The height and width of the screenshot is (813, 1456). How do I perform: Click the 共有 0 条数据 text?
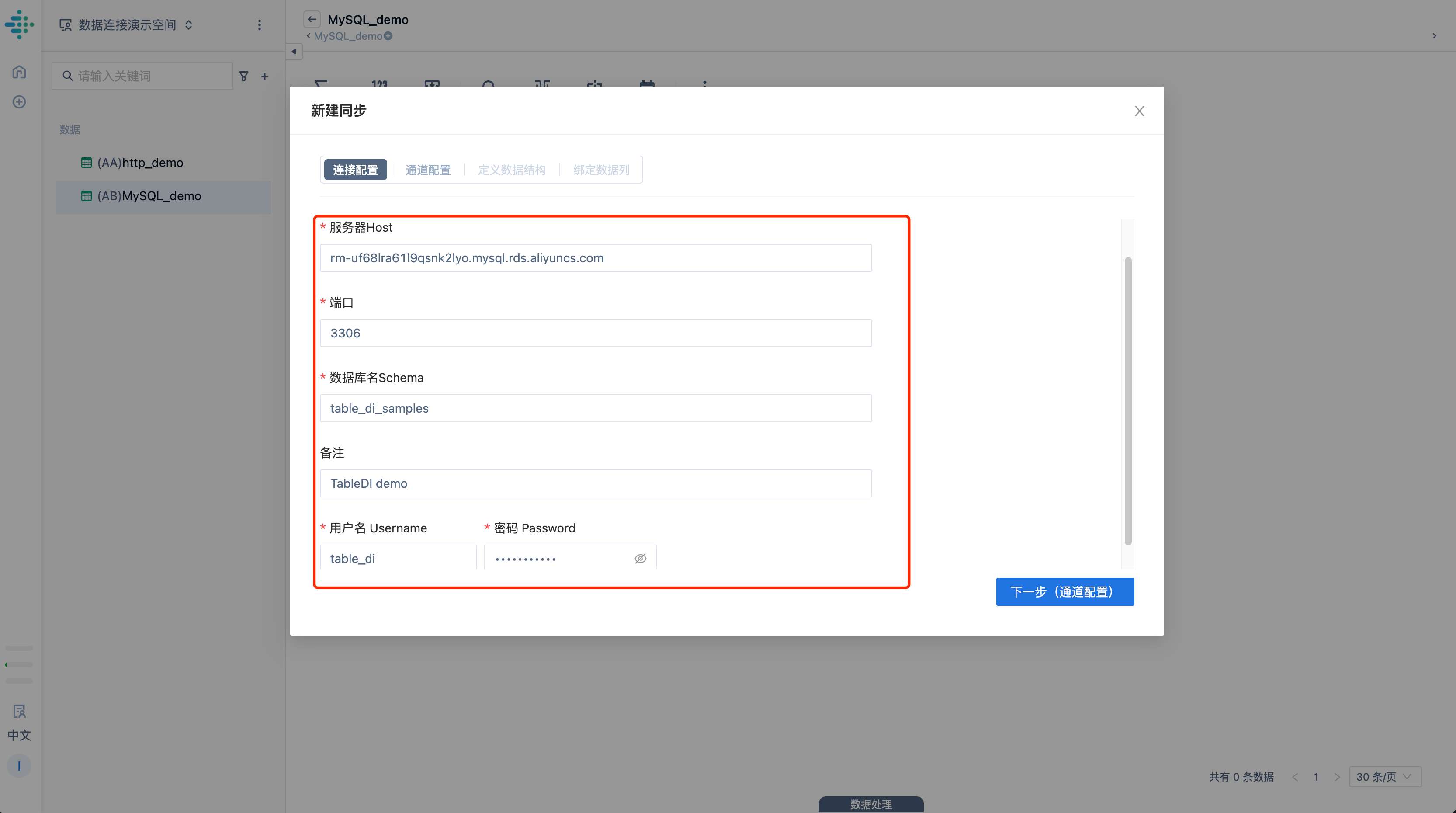1241,777
